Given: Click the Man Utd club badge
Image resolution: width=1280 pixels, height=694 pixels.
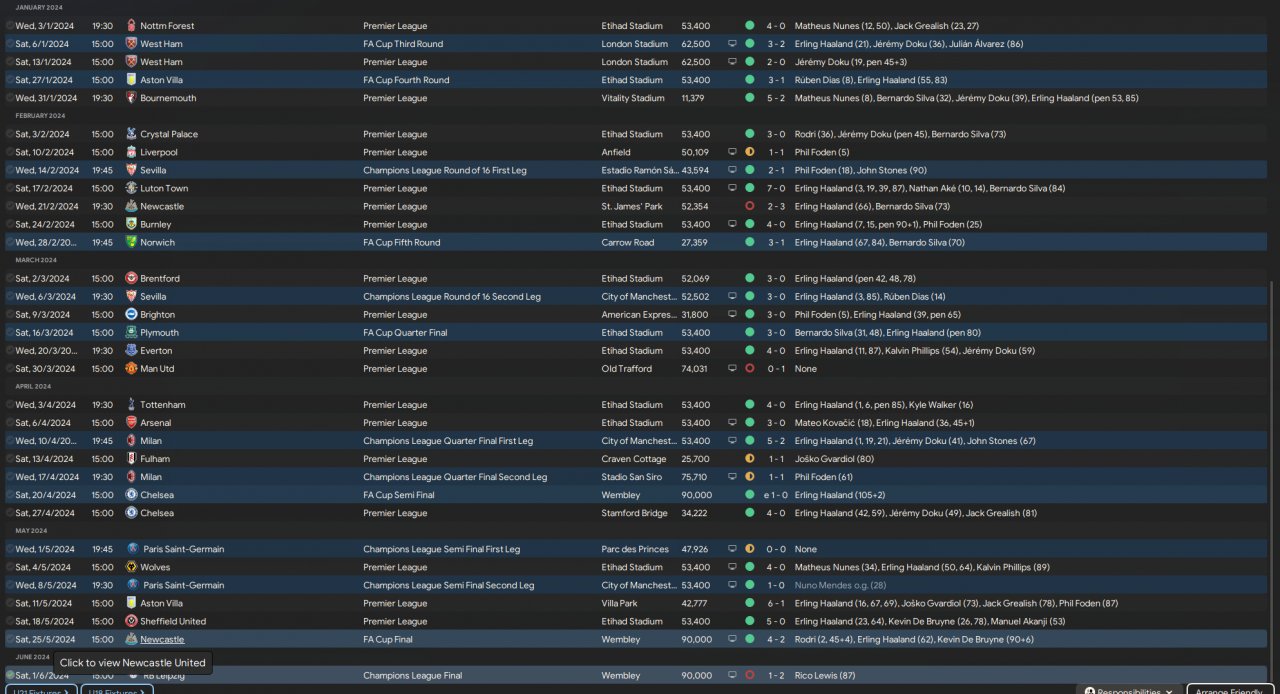Looking at the screenshot, I should [131, 368].
